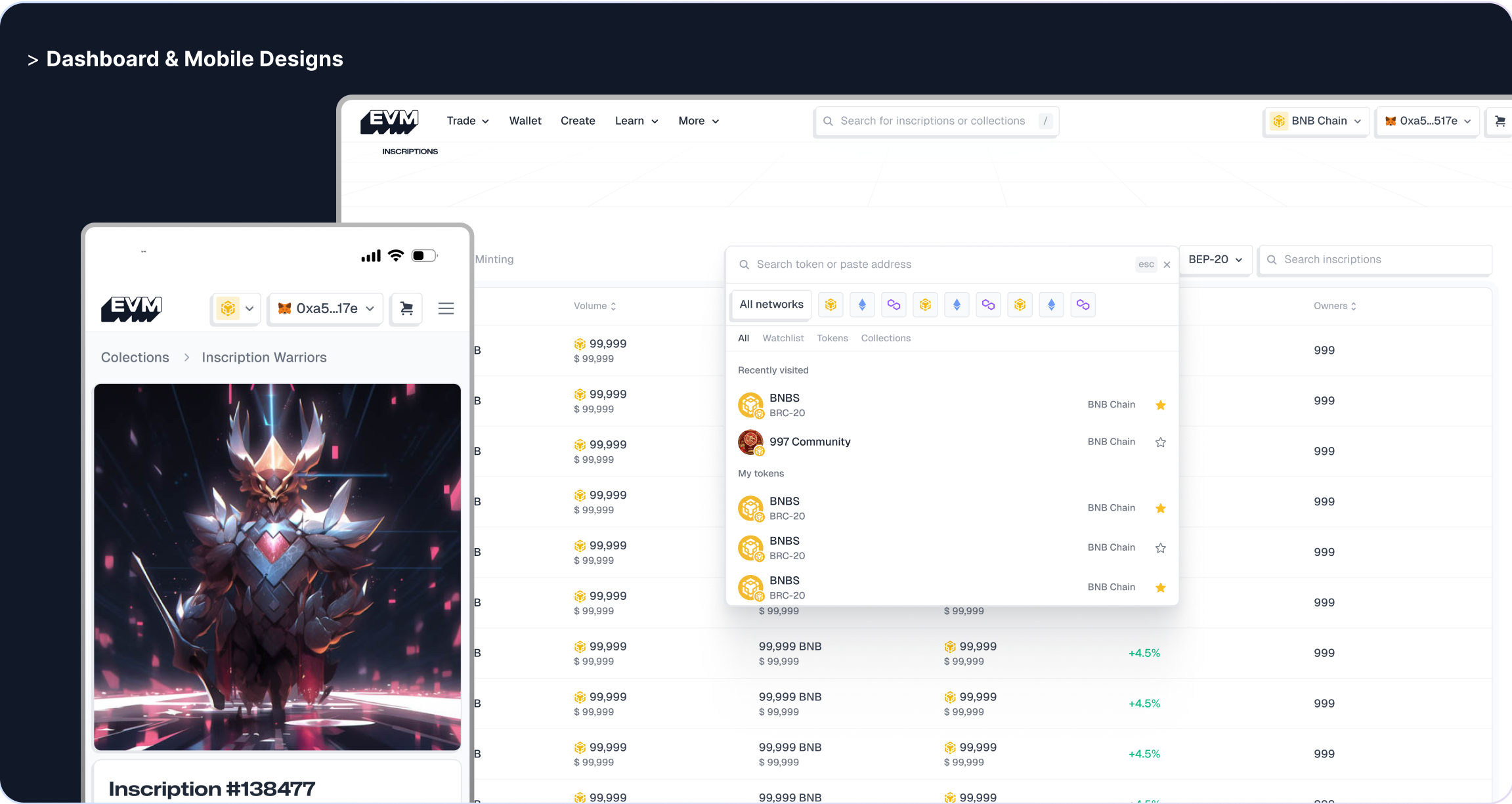Select the Ethereum network filter icon
Viewport: 1512px width, 804px height.
point(862,305)
